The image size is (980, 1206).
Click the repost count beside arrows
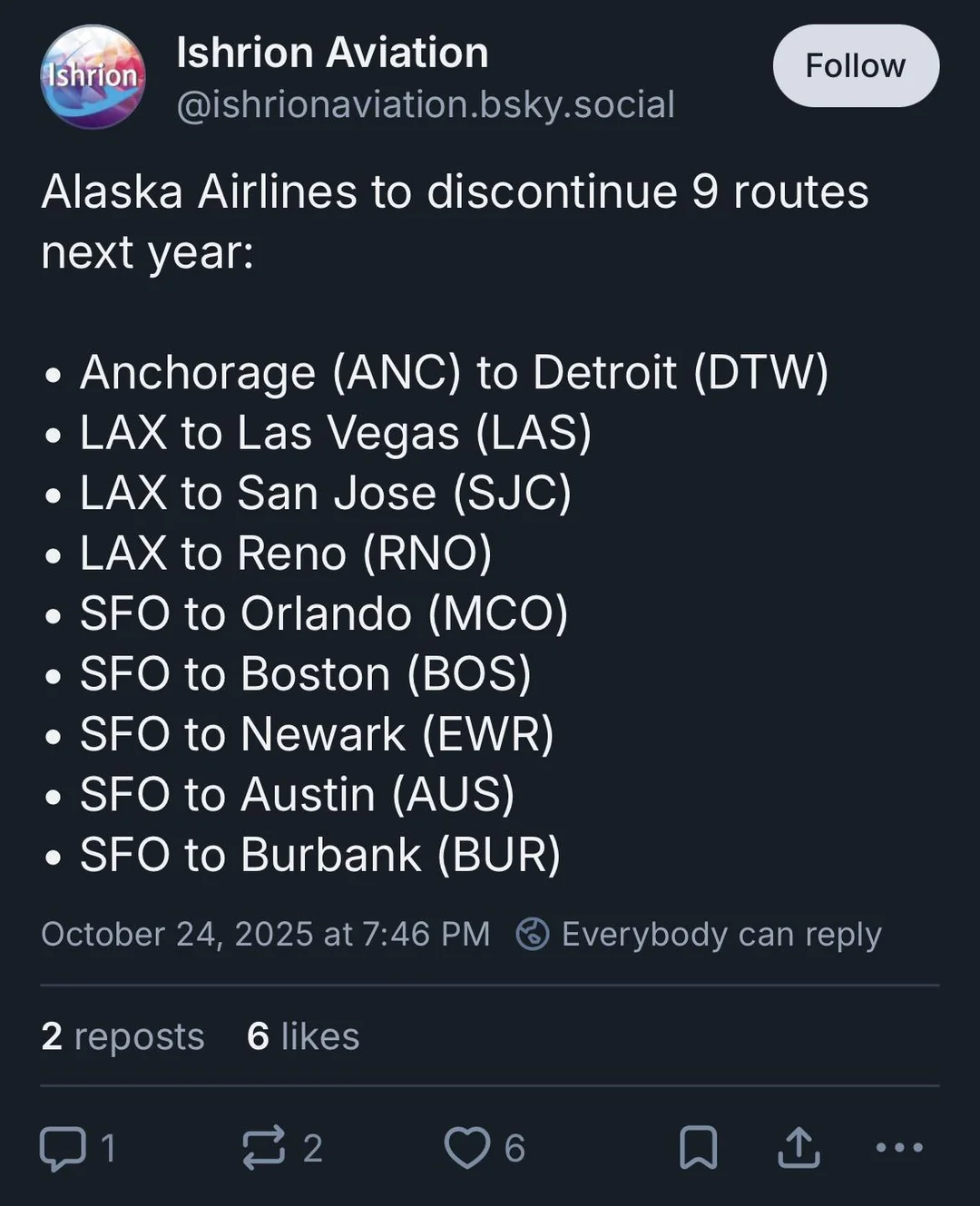[x=312, y=1149]
